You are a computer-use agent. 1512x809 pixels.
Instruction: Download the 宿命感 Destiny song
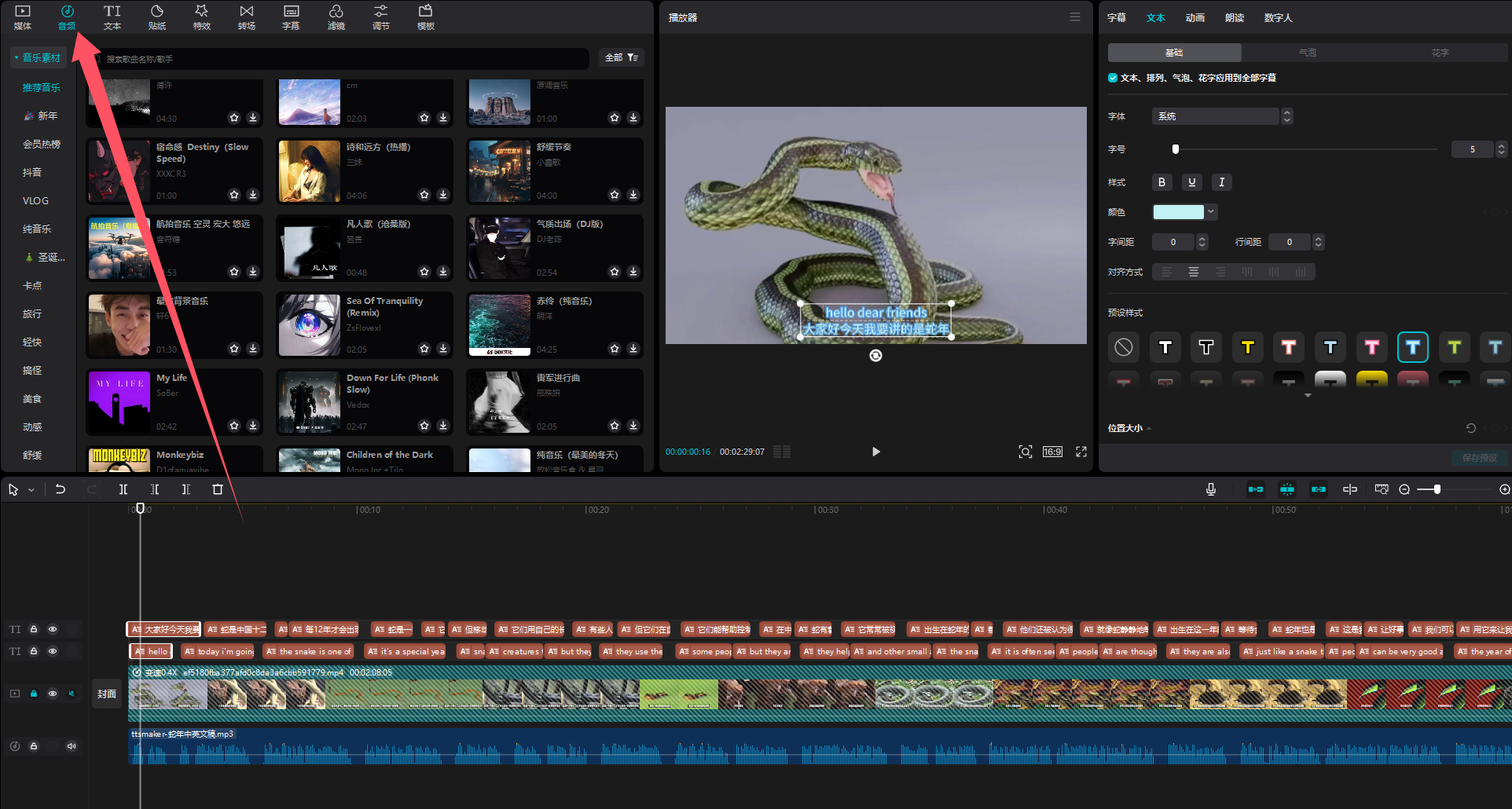pyautogui.click(x=253, y=194)
